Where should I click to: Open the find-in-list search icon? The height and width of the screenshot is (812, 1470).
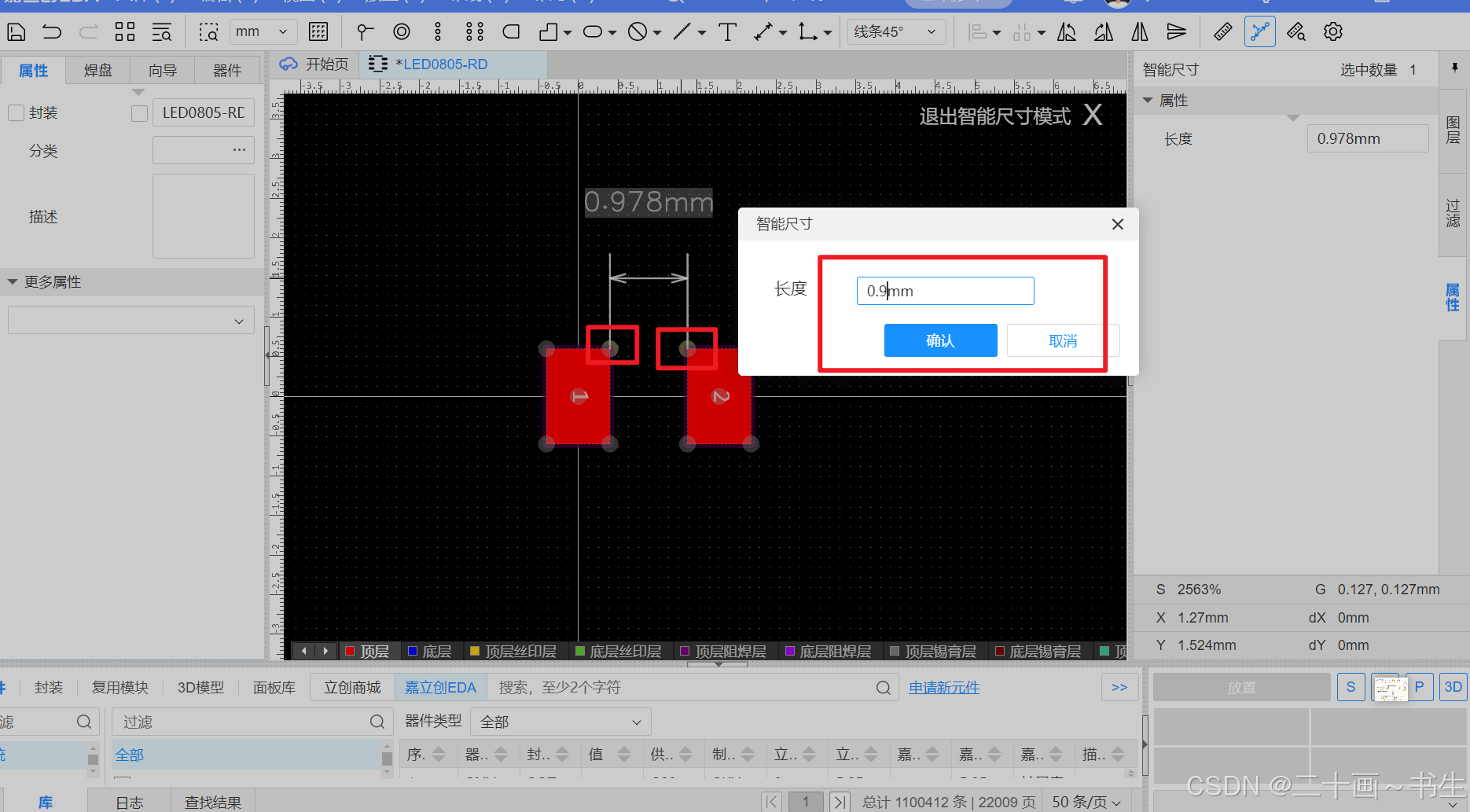point(162,32)
